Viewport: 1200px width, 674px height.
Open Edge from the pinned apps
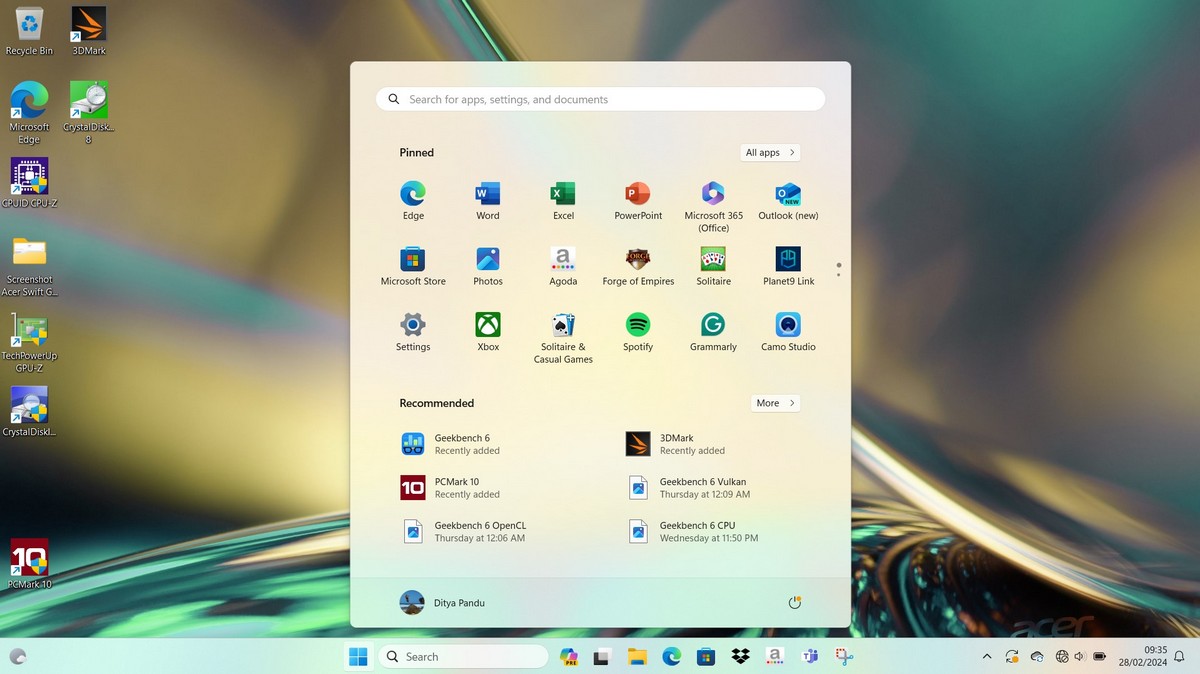point(413,201)
